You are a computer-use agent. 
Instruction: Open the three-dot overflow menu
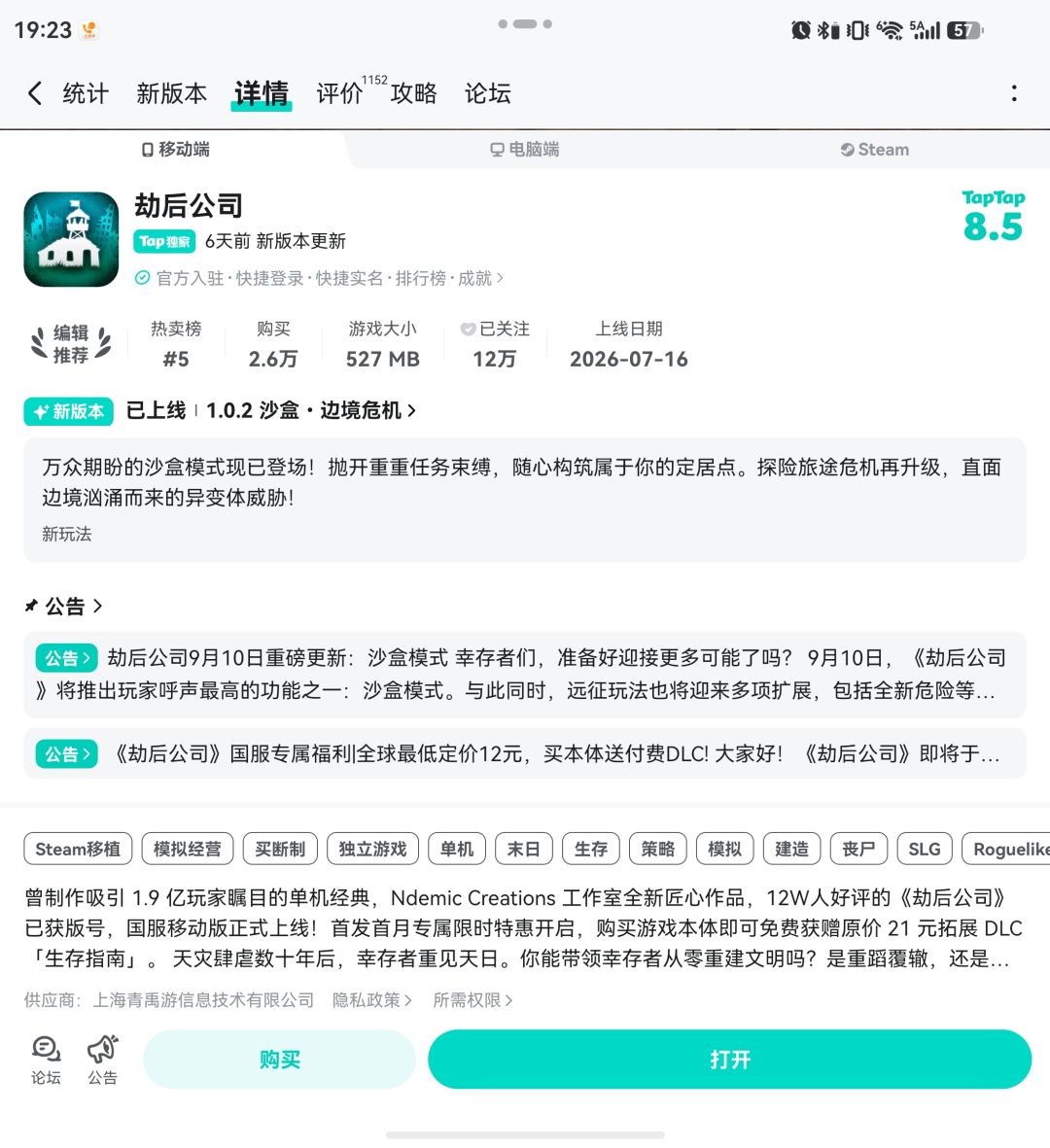(x=1014, y=93)
